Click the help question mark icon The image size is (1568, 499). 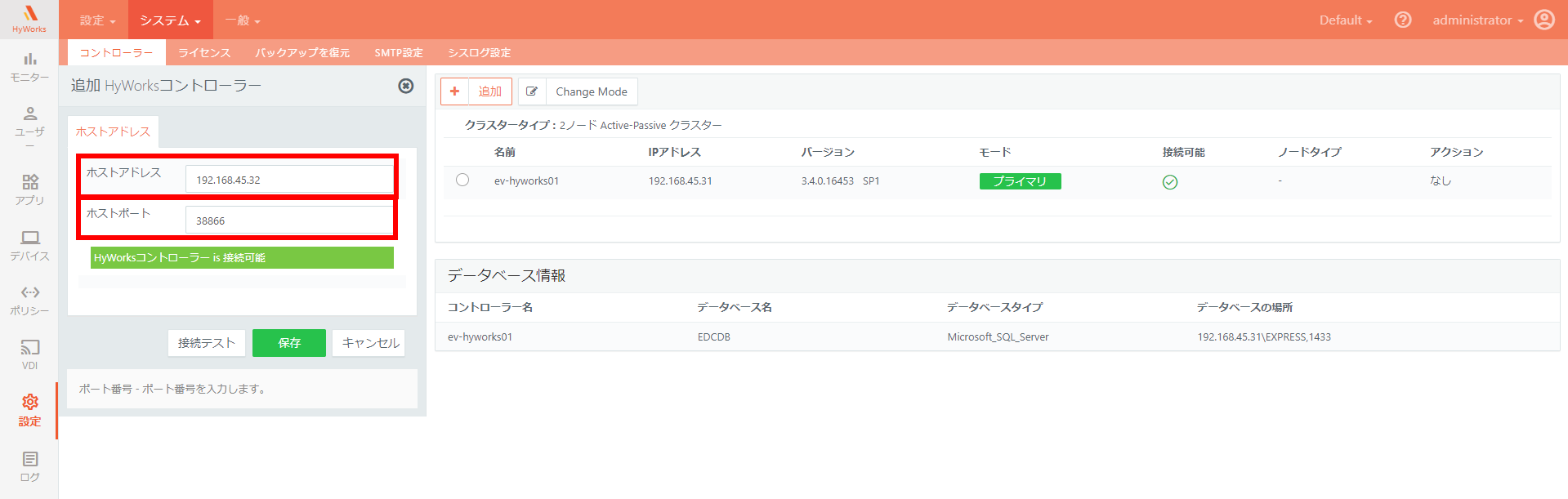tap(1402, 20)
